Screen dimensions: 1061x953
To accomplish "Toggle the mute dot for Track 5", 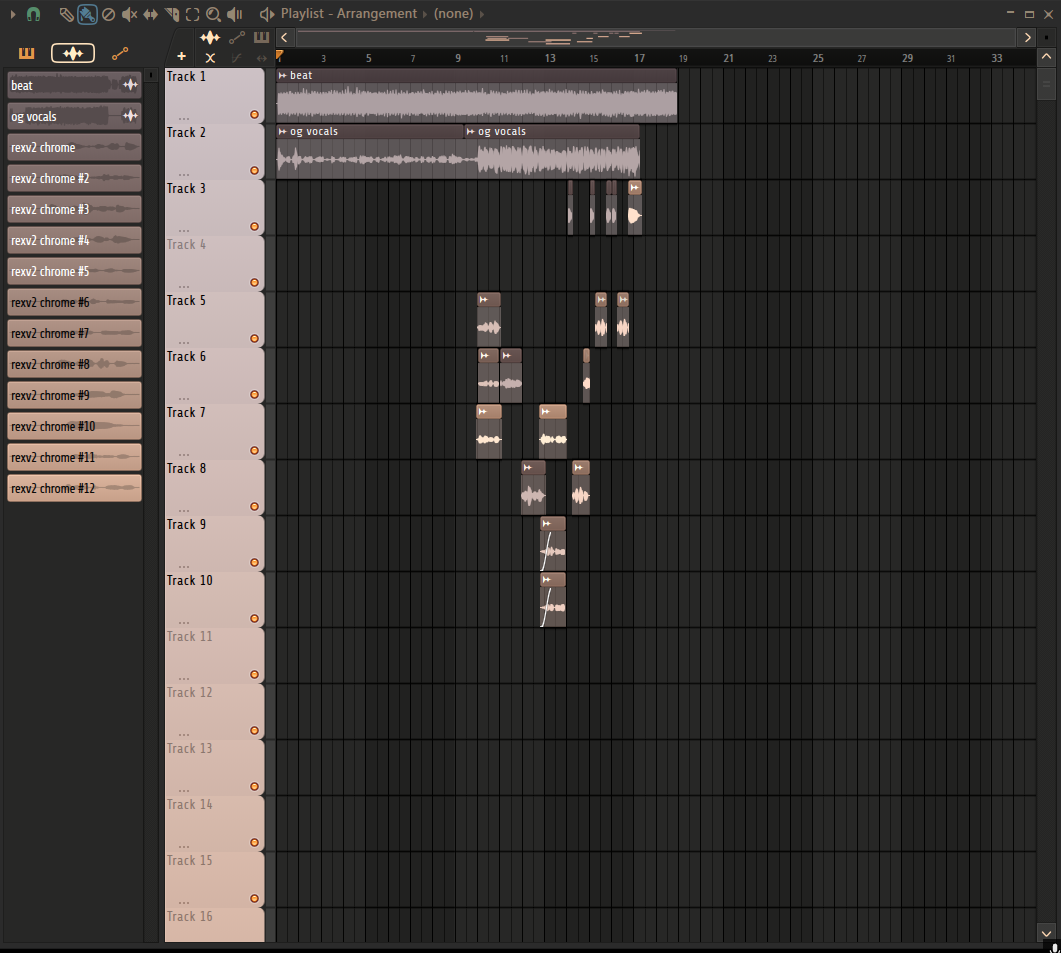I will [254, 338].
